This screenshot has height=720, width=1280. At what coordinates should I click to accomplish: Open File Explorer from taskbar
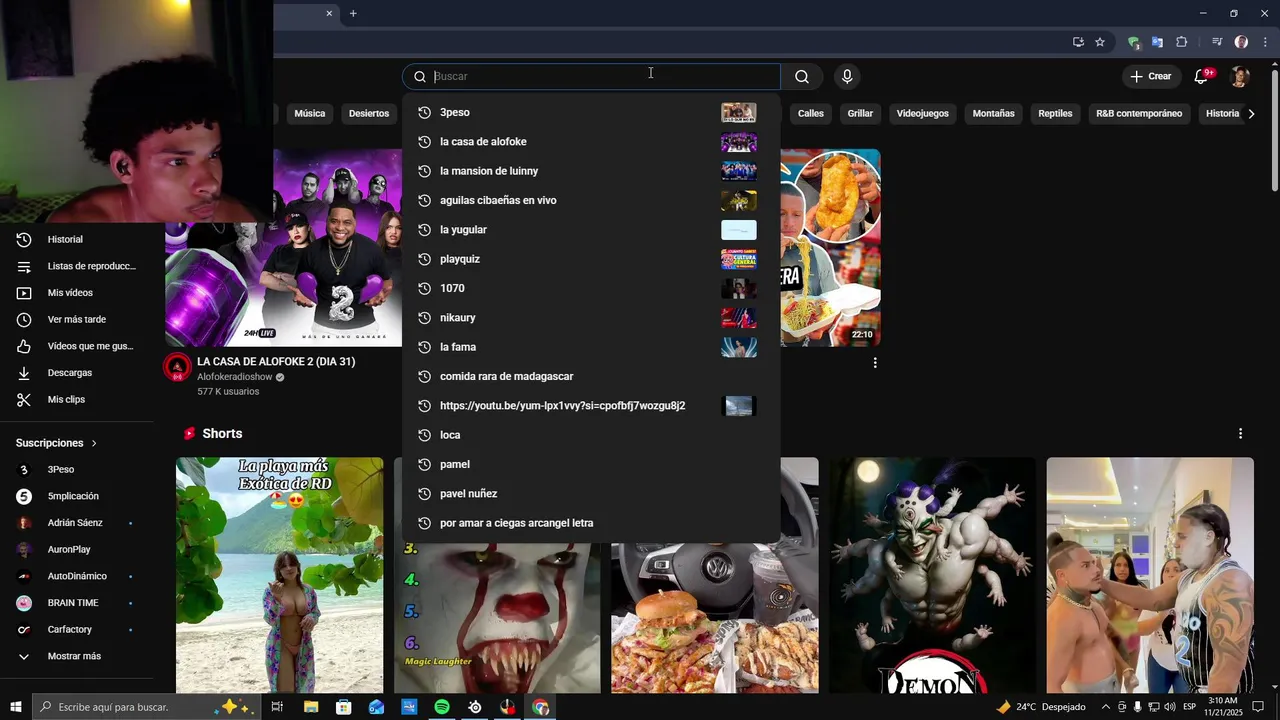311,707
